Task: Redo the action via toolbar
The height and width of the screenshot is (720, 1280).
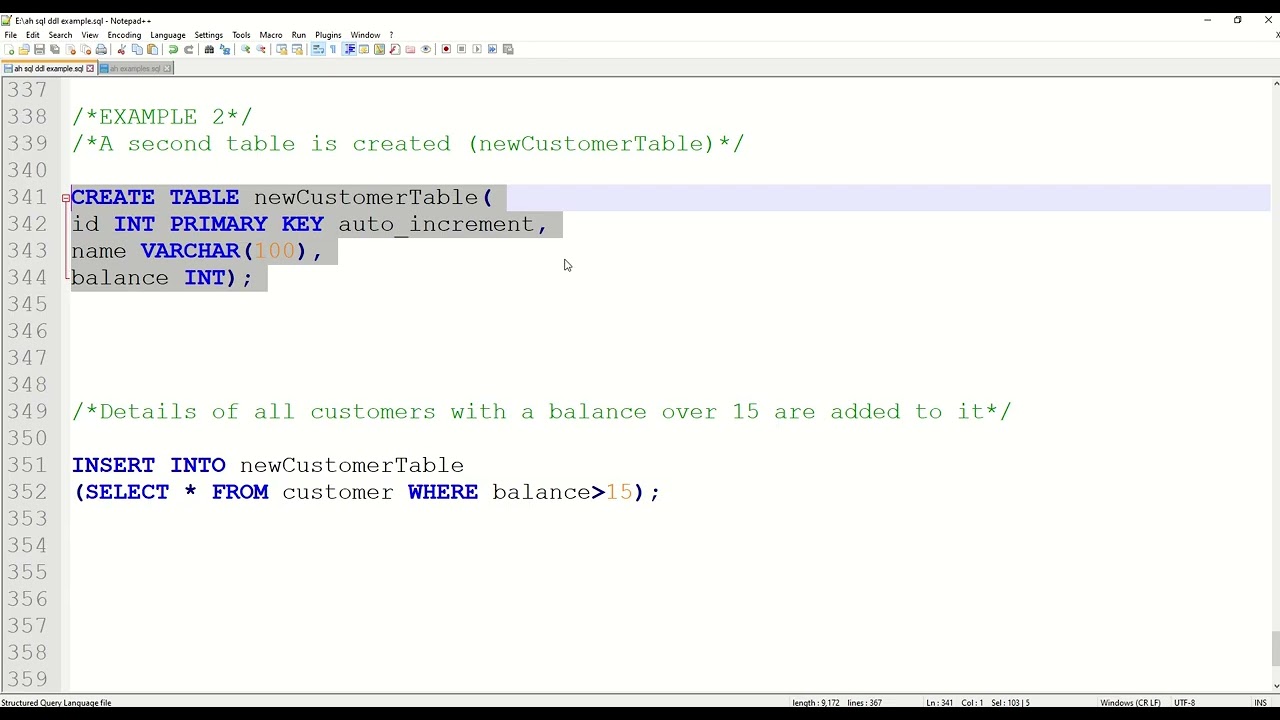Action: [x=188, y=49]
